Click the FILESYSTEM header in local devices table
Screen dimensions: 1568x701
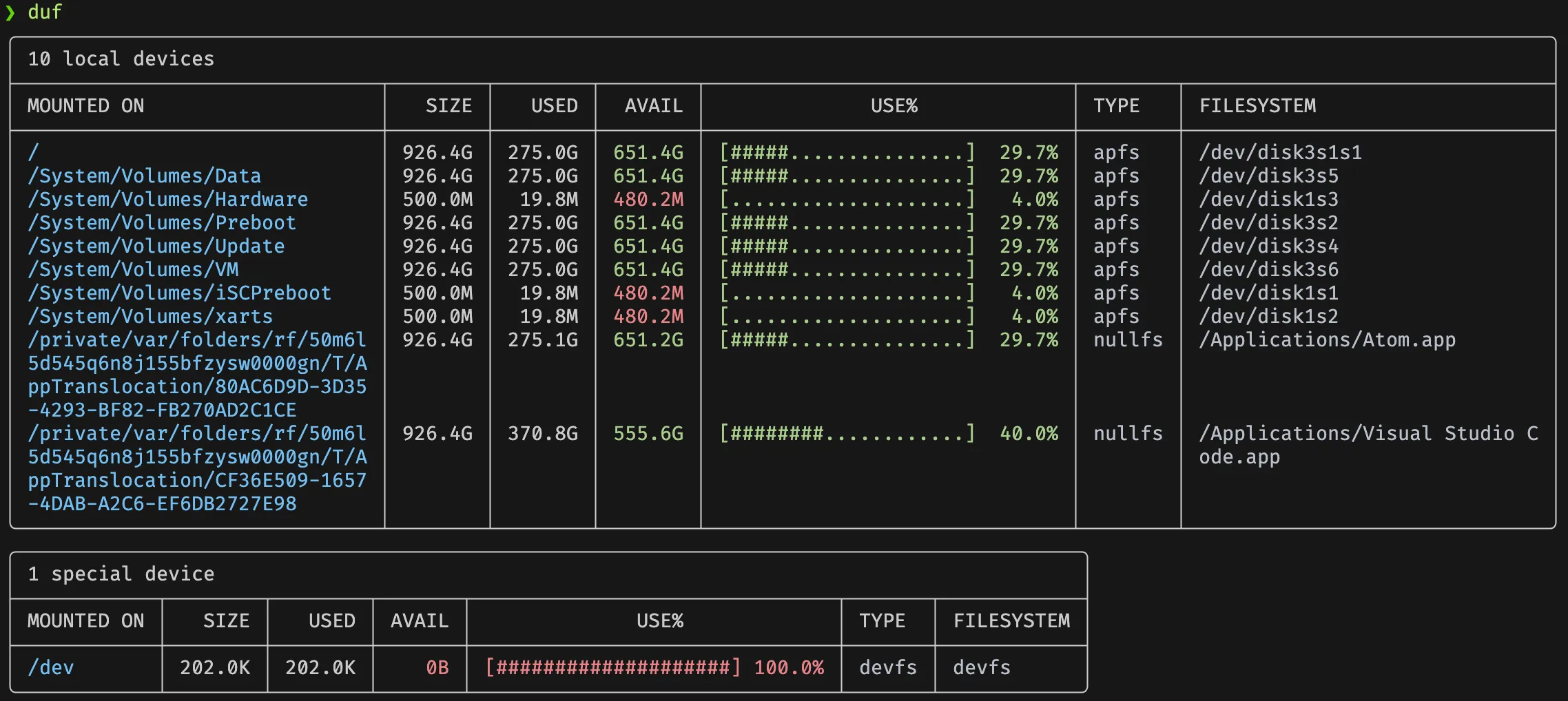[x=1257, y=106]
